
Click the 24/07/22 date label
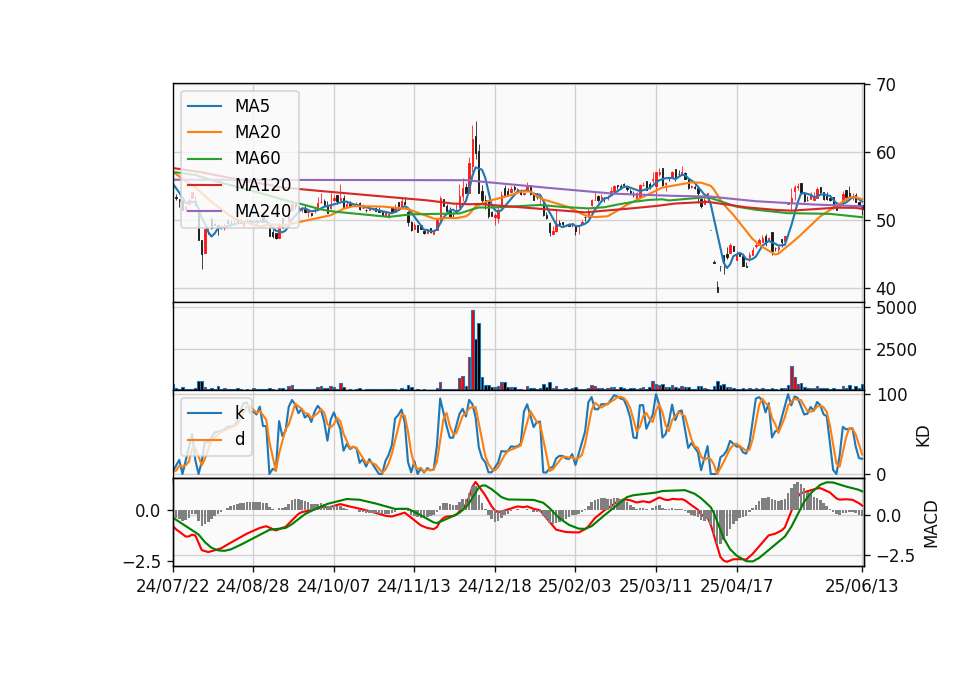[173, 586]
